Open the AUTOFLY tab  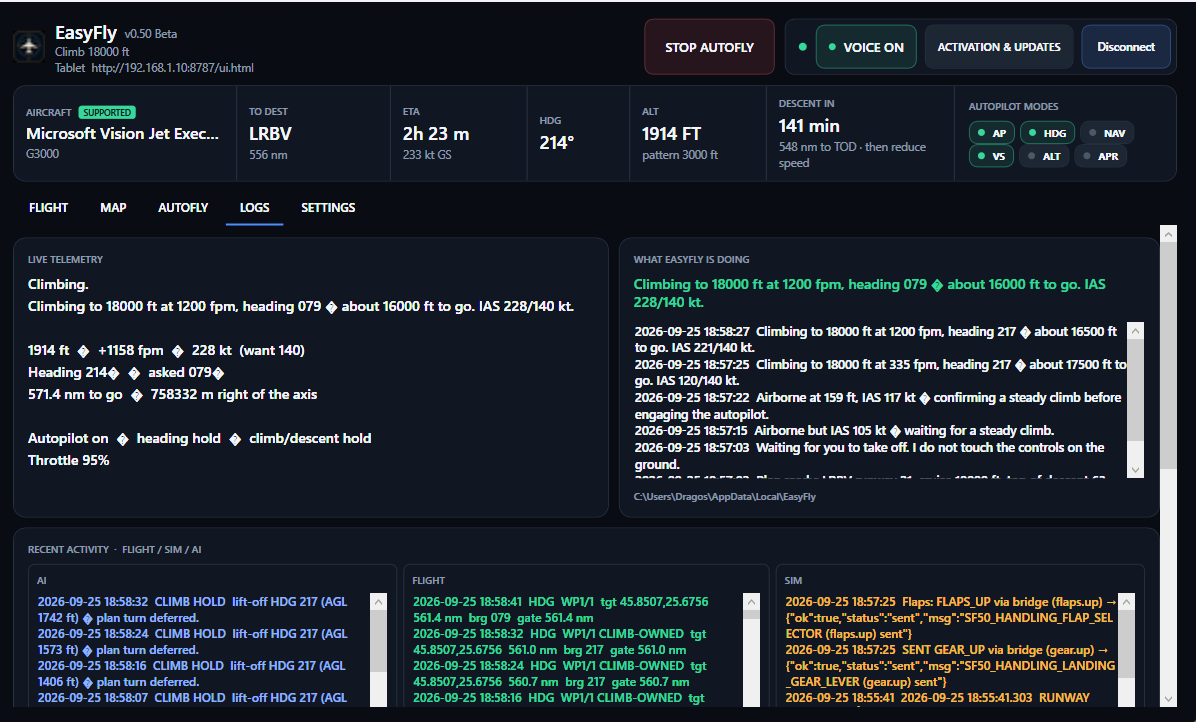[183, 207]
